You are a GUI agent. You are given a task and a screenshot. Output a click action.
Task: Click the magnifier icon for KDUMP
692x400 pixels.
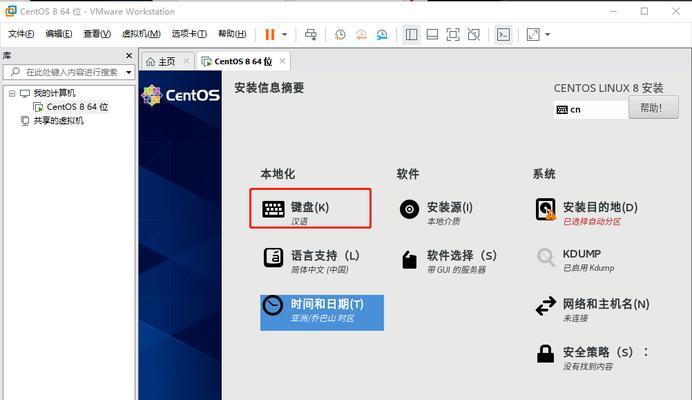[545, 257]
